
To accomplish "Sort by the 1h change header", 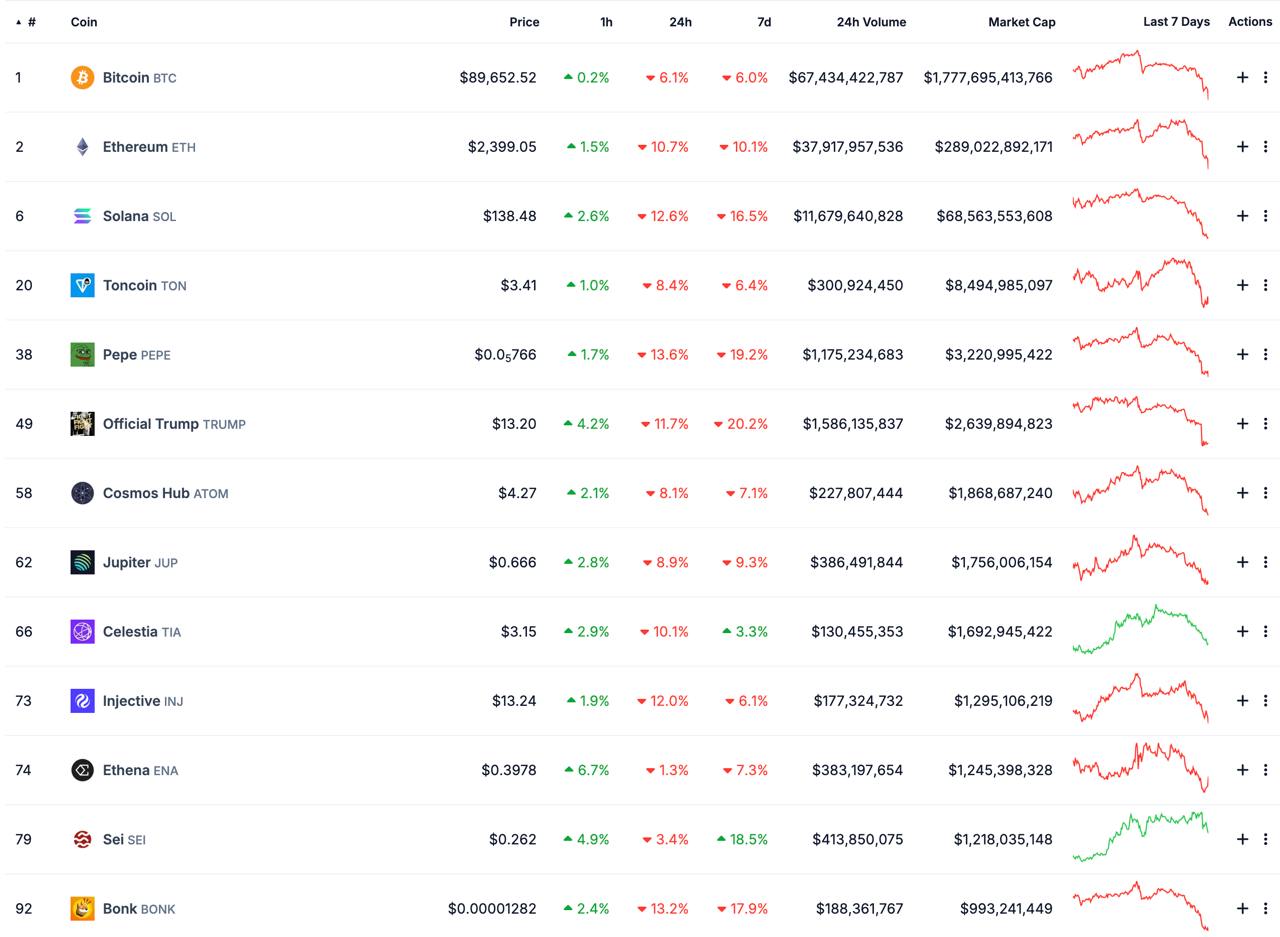I will point(606,22).
